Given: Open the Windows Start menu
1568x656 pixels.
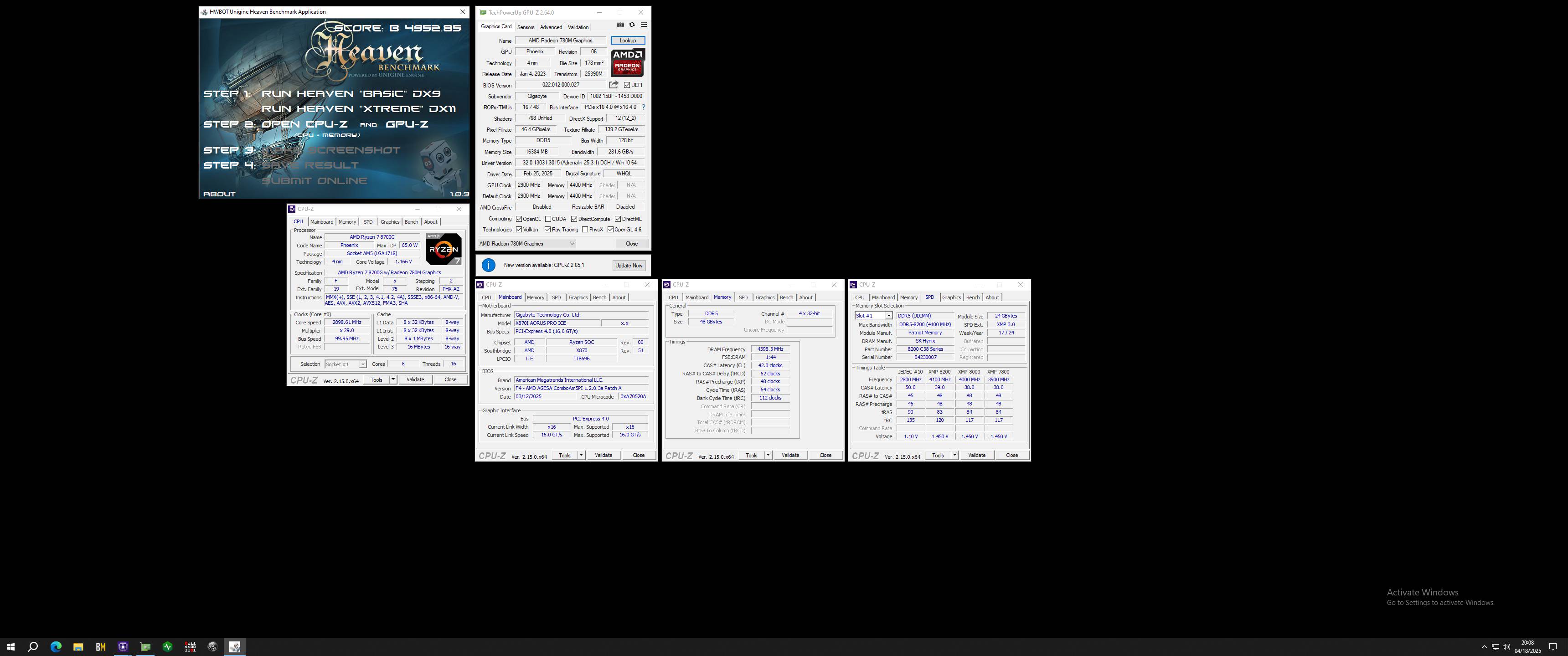Looking at the screenshot, I should (x=10, y=647).
